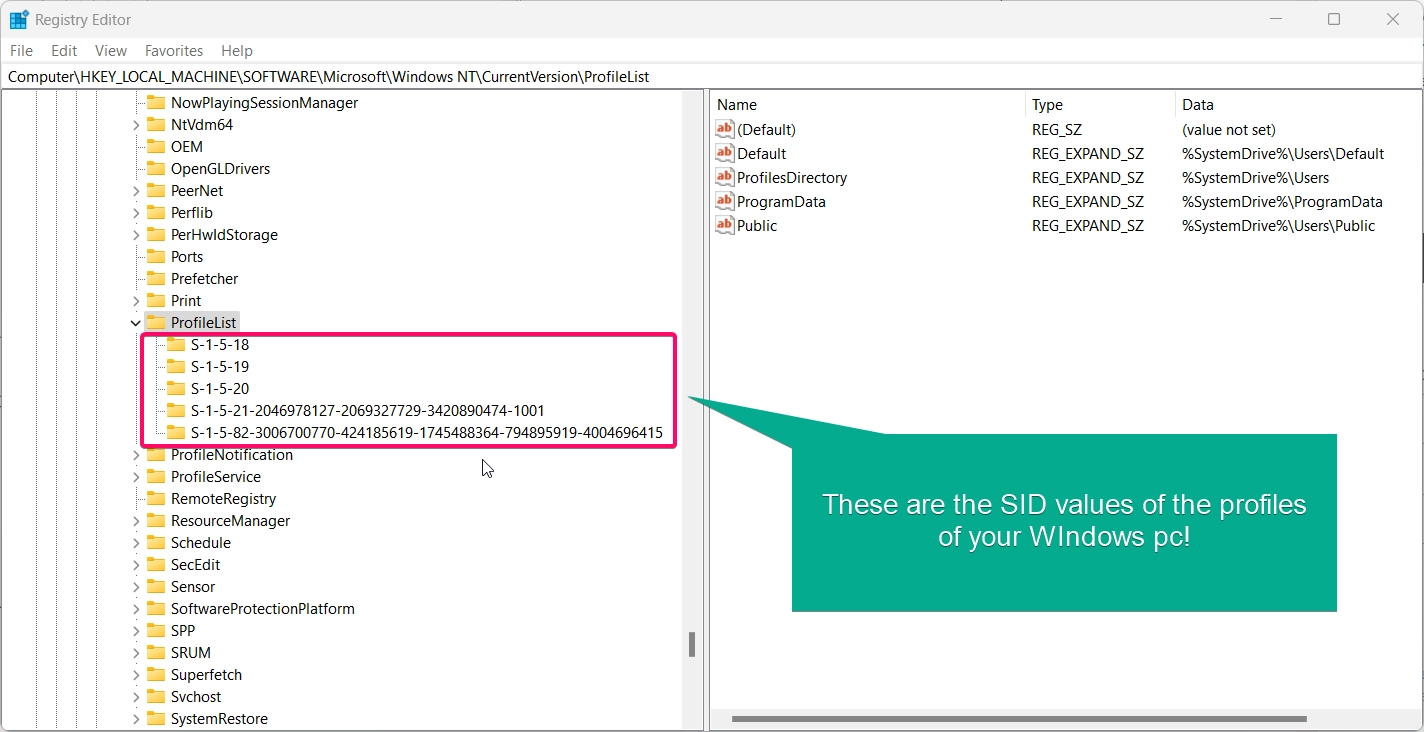
Task: Expand the Schedule key
Action: pos(136,543)
